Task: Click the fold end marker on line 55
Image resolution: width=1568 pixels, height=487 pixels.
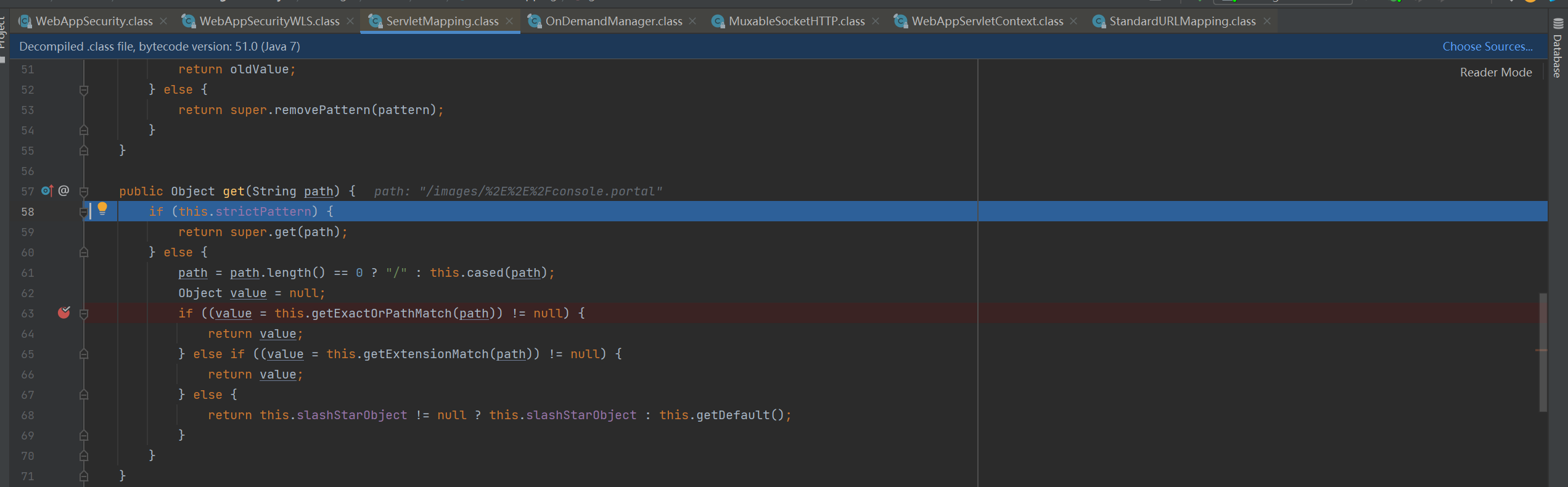Action: pos(84,151)
